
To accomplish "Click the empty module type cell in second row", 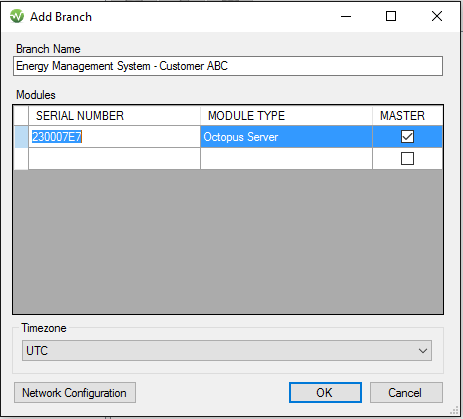I will pyautogui.click(x=286, y=159).
